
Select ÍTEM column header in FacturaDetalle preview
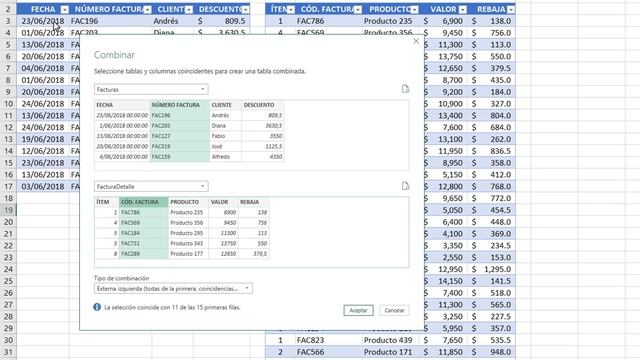tap(107, 202)
